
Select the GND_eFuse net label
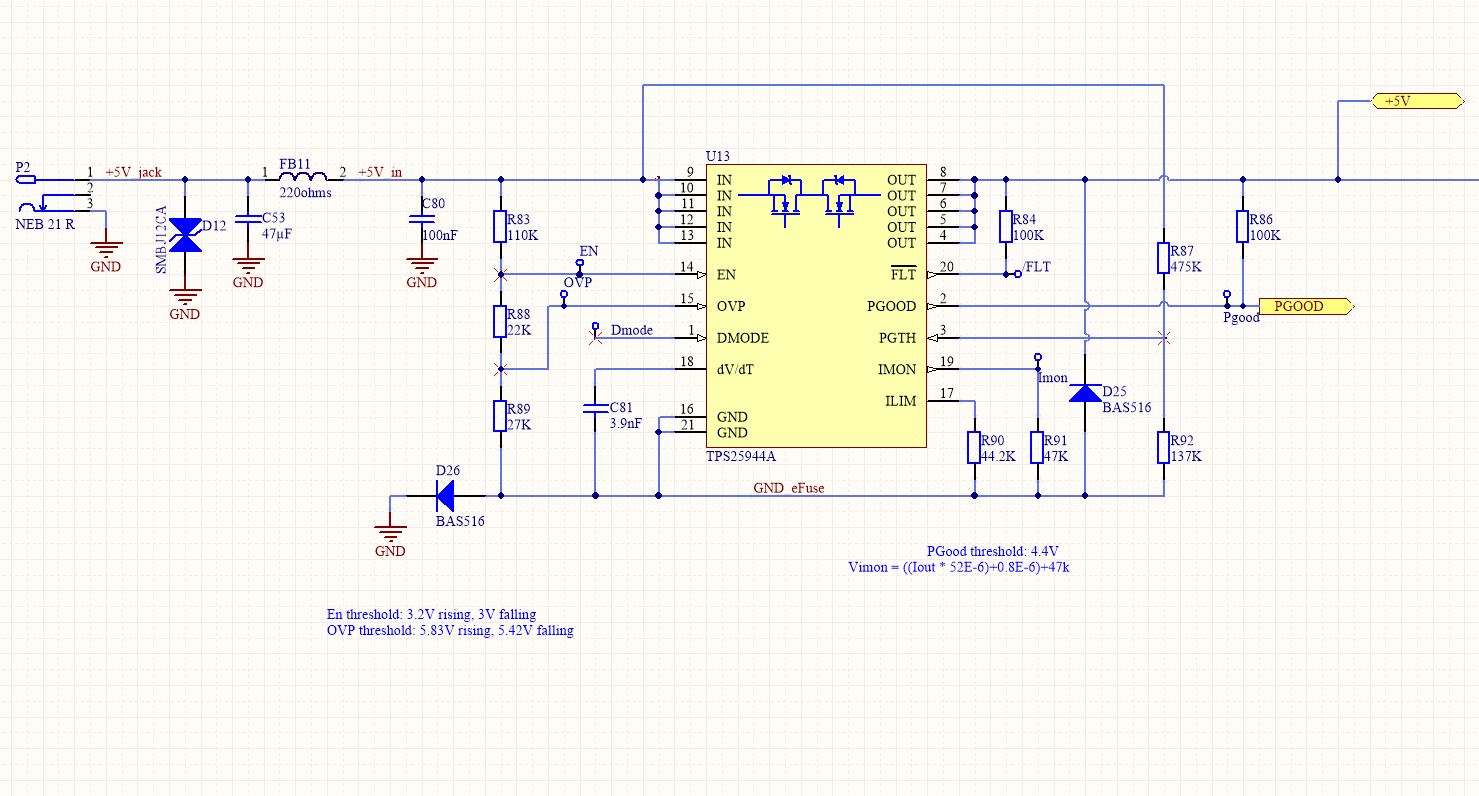(x=789, y=488)
